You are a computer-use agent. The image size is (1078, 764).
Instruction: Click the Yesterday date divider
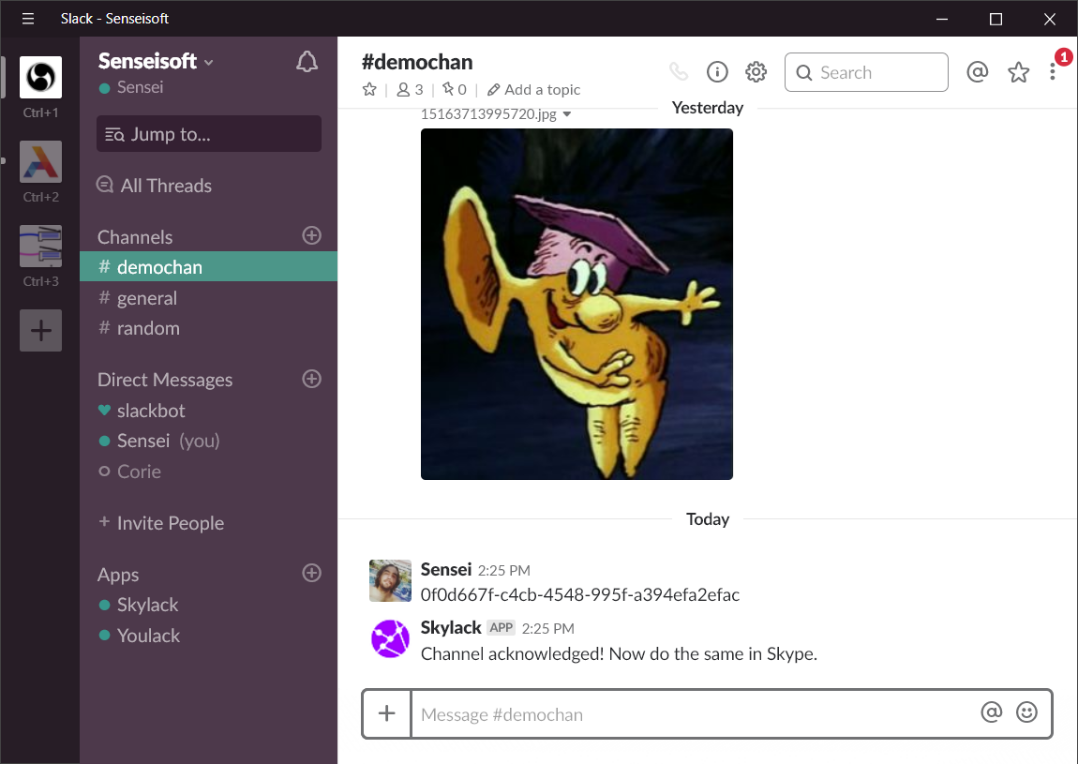[x=707, y=108]
